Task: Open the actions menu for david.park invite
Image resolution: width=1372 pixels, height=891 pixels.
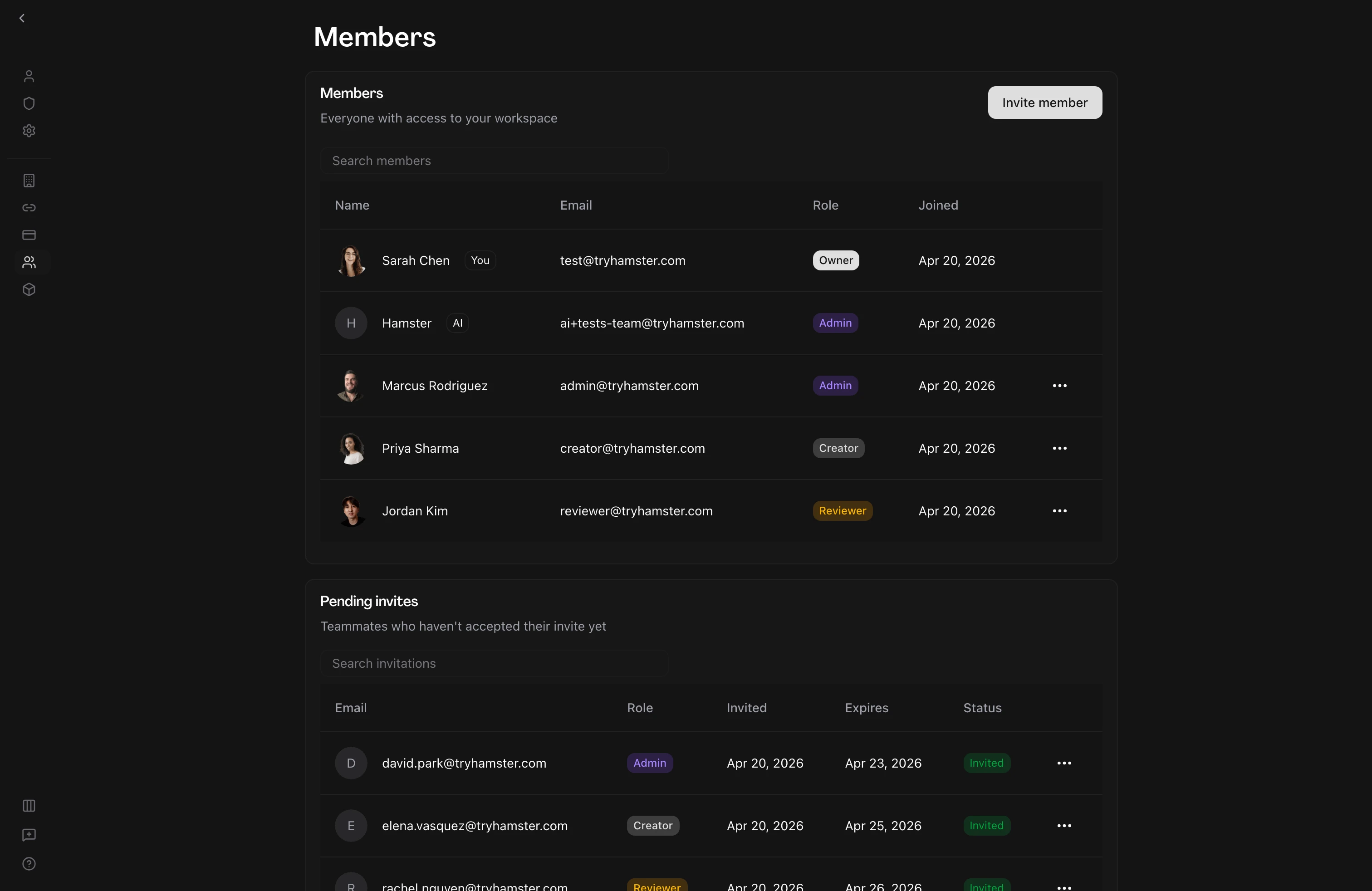Action: pyautogui.click(x=1064, y=763)
